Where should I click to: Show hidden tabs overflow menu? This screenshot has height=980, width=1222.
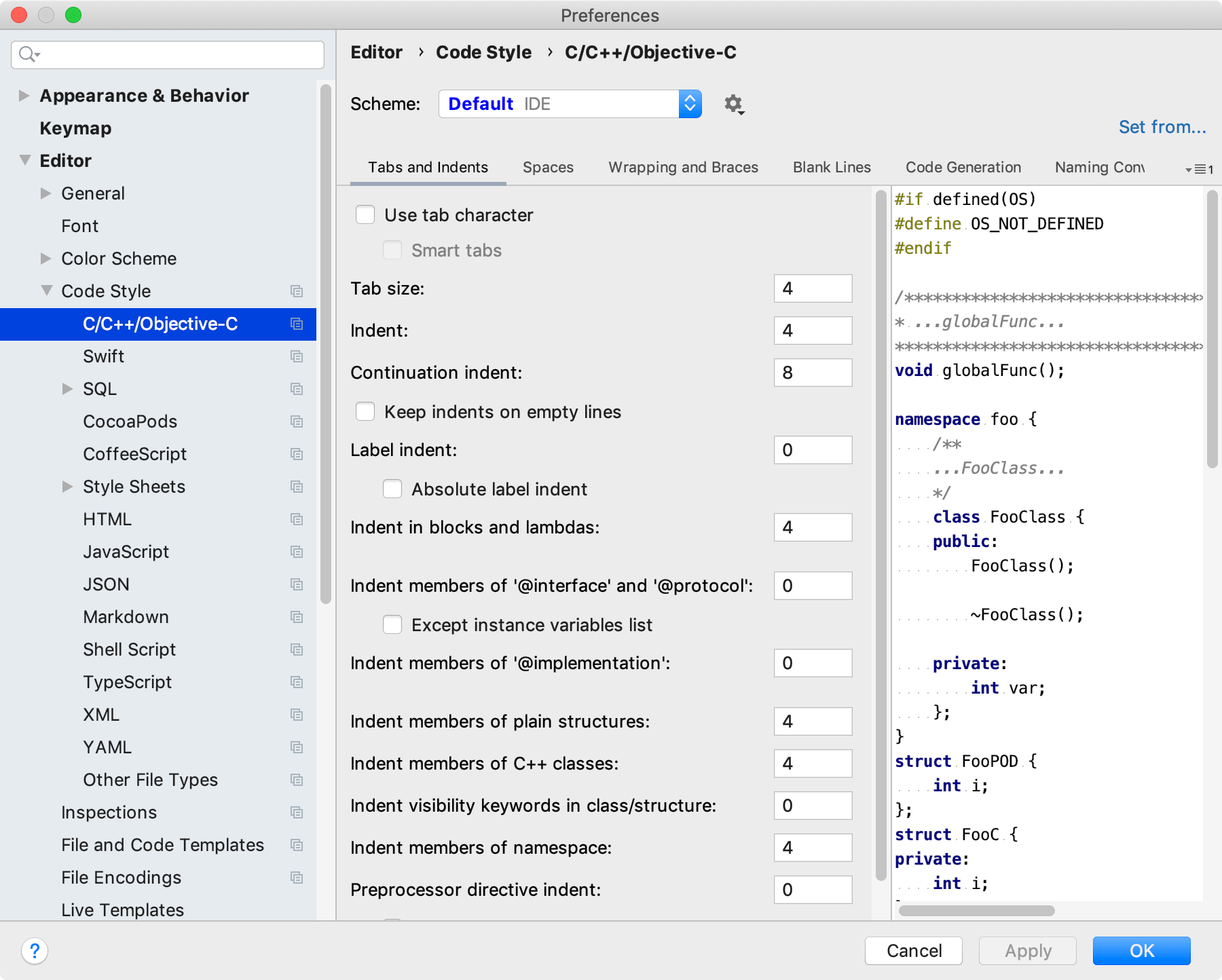pyautogui.click(x=1199, y=169)
